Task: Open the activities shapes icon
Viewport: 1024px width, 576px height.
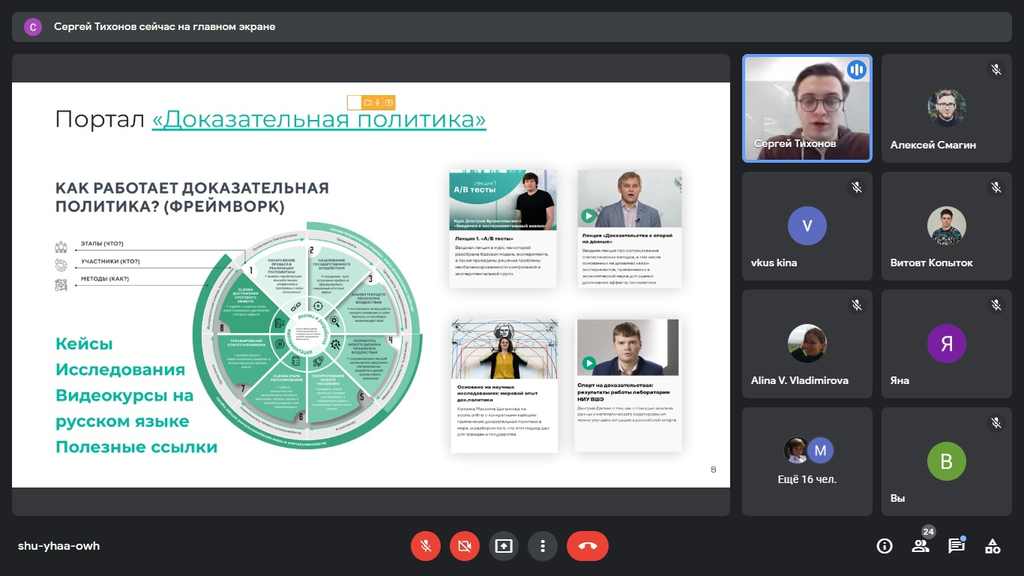Action: (x=993, y=546)
